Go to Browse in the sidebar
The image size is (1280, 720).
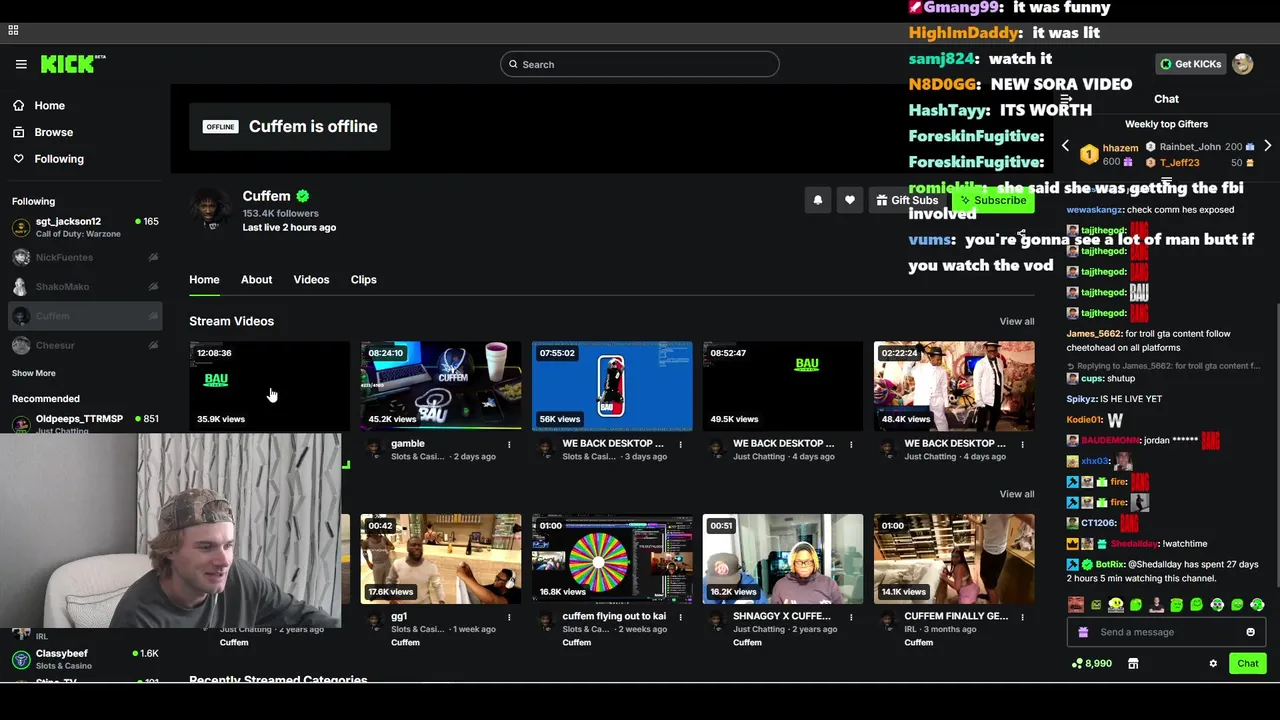pos(53,132)
